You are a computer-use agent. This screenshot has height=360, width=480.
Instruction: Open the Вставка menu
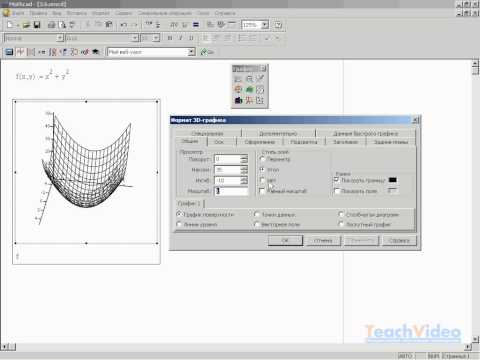77,13
